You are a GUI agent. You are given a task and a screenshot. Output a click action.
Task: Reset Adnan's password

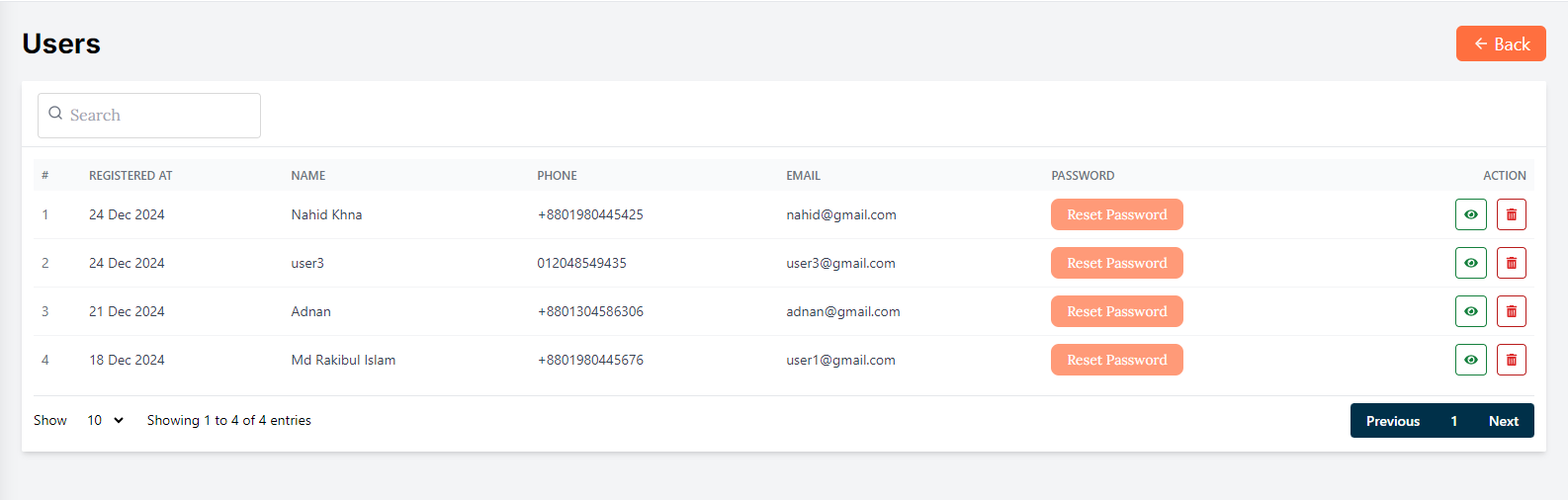click(1116, 311)
